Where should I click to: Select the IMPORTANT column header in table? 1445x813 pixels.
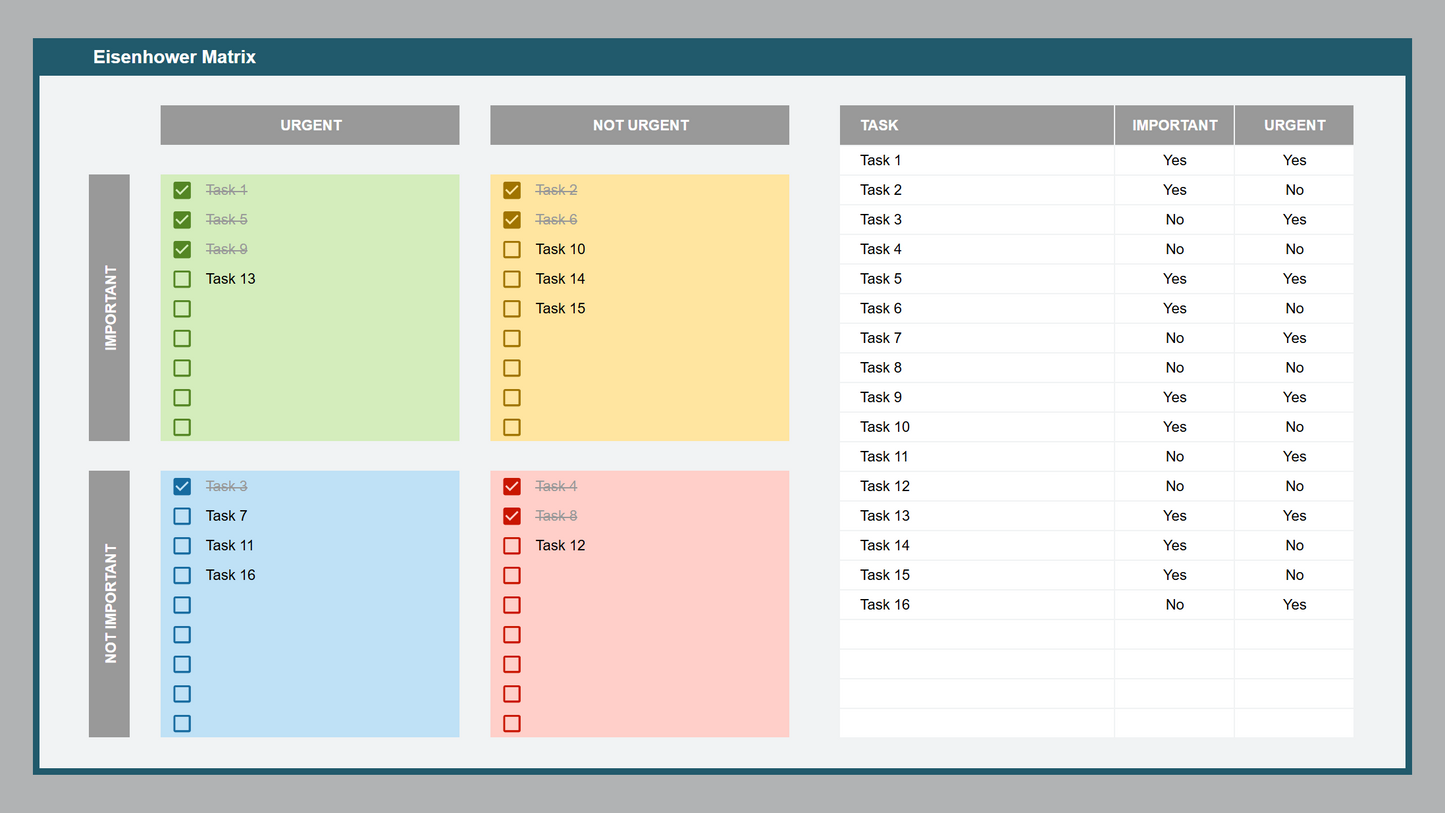(x=1174, y=125)
